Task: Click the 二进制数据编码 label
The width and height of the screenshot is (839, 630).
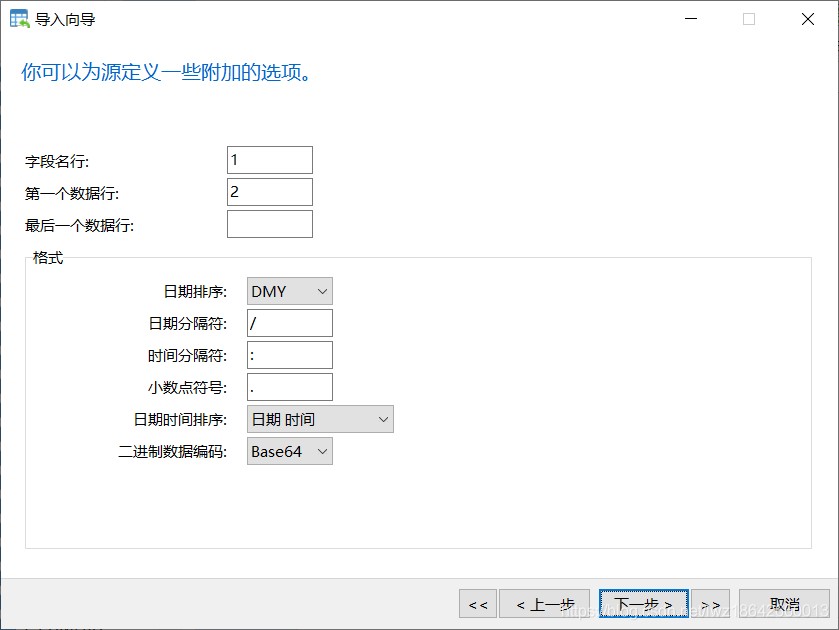Action: click(x=173, y=452)
